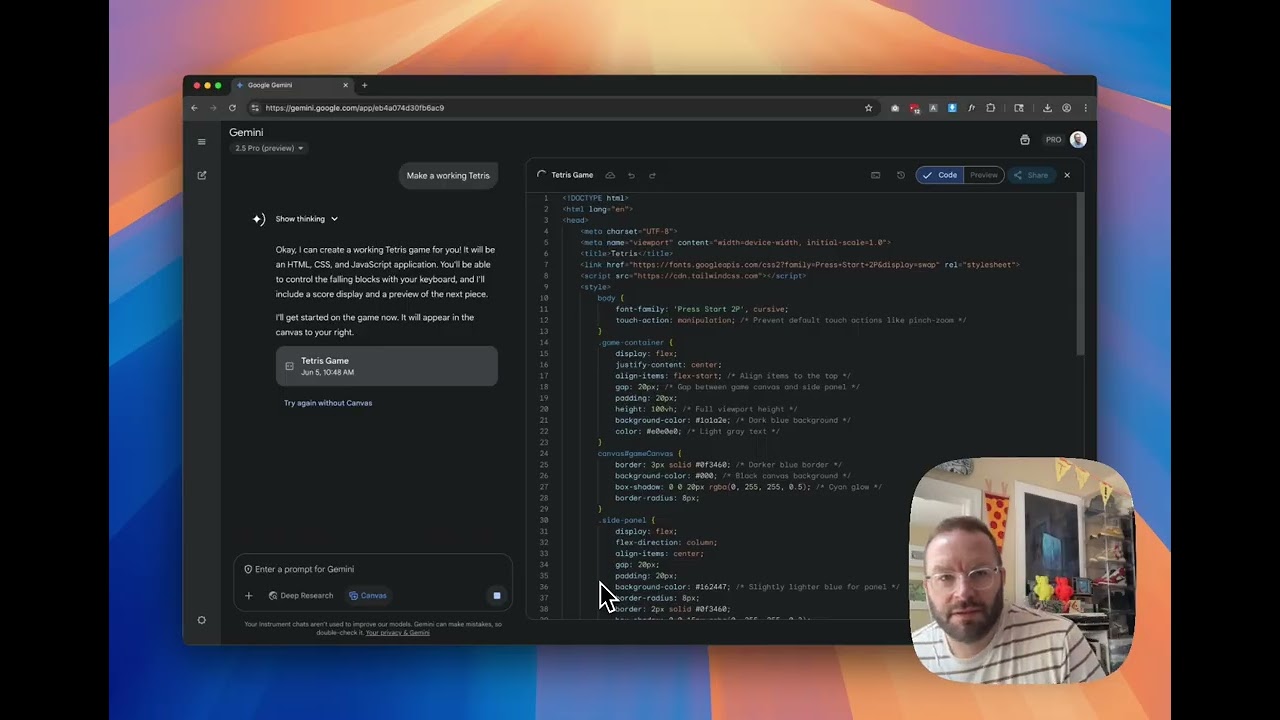1280x720 pixels.
Task: Open the browser side panel icon
Action: pyautogui.click(x=1019, y=108)
